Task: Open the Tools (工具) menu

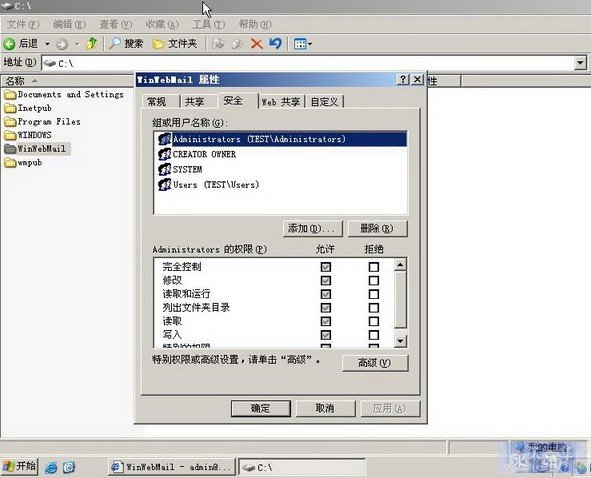Action: (209, 25)
